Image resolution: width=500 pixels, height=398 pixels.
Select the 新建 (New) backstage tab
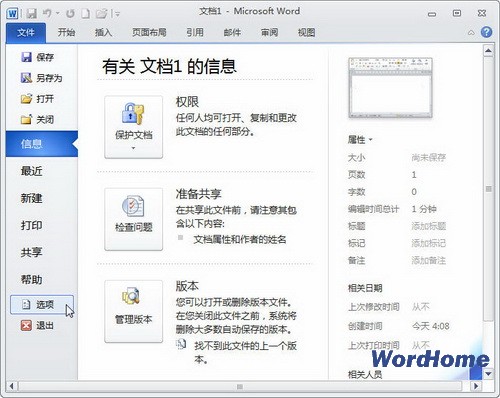31,198
